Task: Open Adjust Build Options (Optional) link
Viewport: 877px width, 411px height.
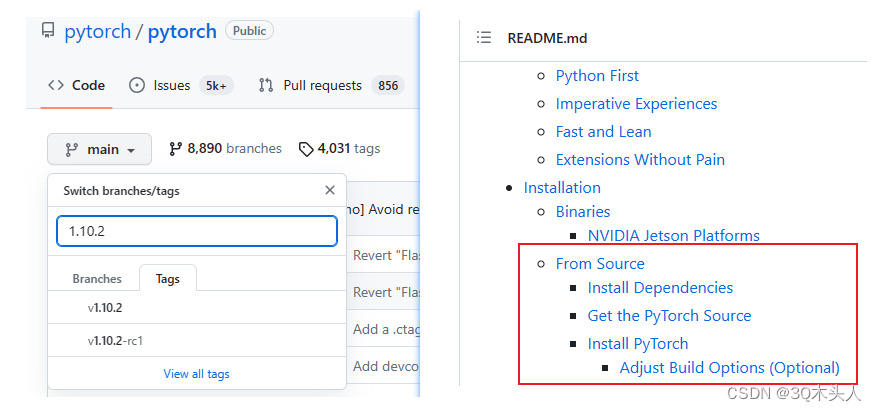Action: pyautogui.click(x=729, y=367)
